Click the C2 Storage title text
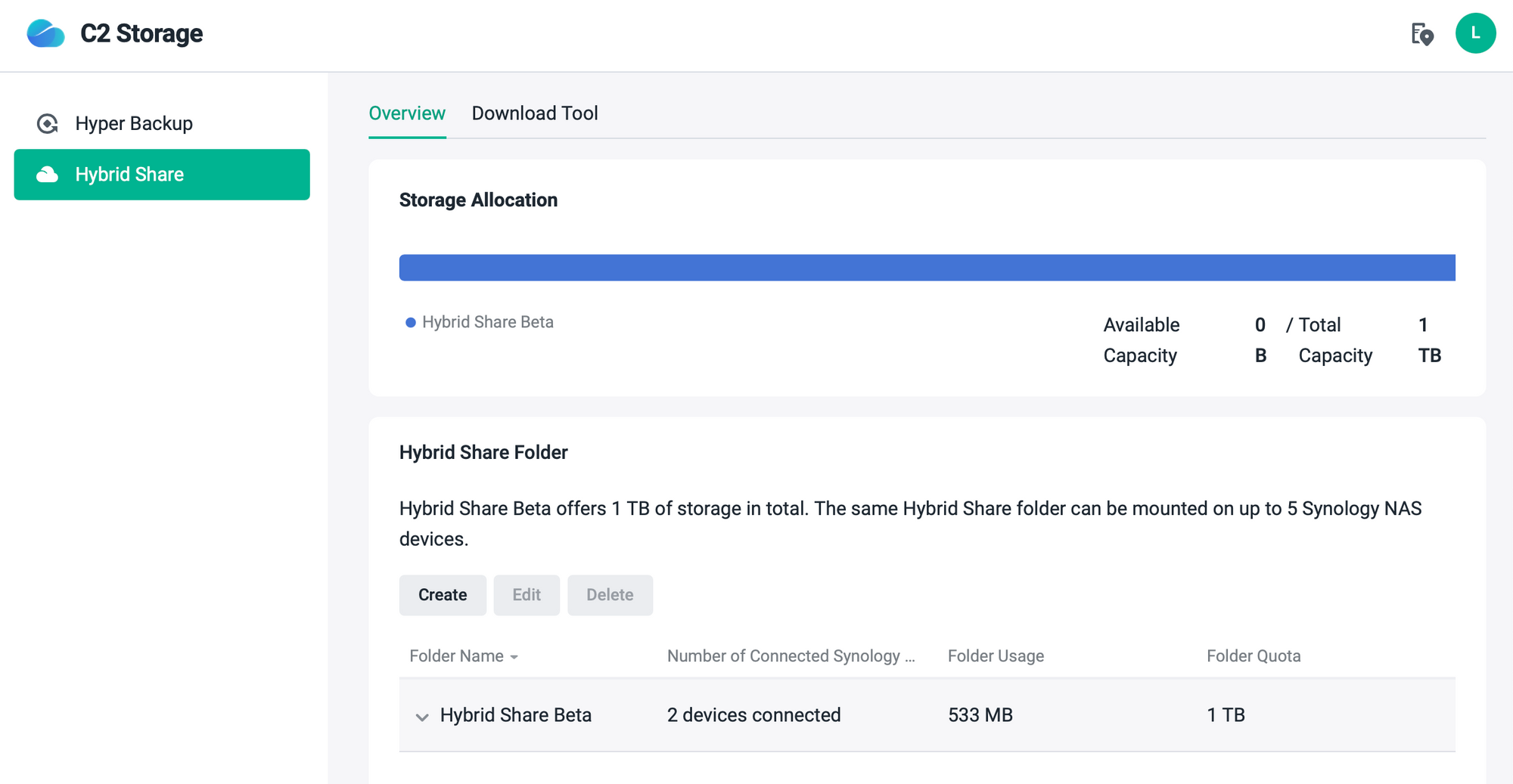 (x=141, y=33)
